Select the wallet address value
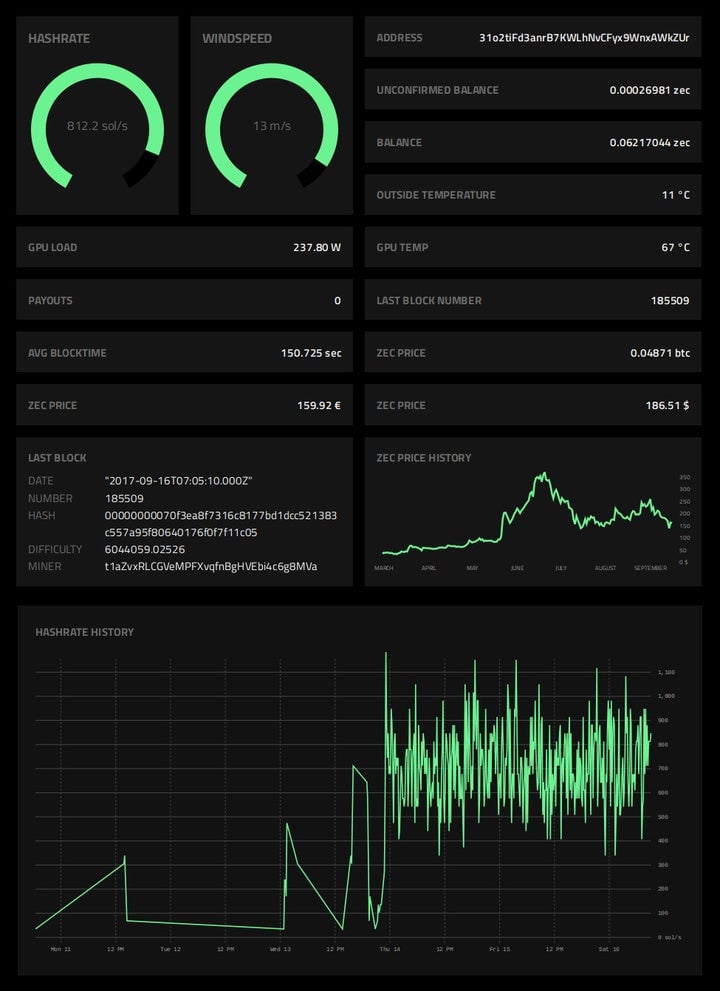Image resolution: width=720 pixels, height=991 pixels. tap(584, 37)
